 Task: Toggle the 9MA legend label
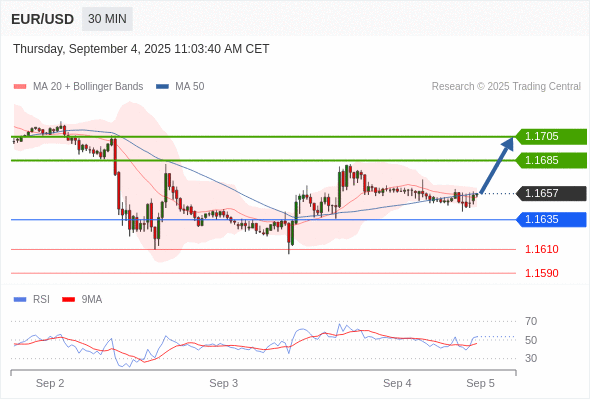coord(92,300)
